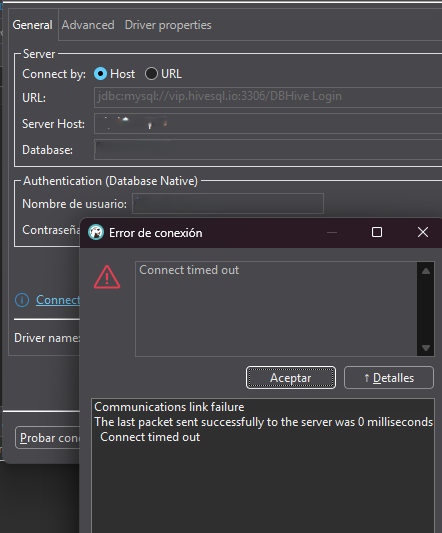Click scroll down arrow in error message box
The height and width of the screenshot is (533, 442).
426,348
